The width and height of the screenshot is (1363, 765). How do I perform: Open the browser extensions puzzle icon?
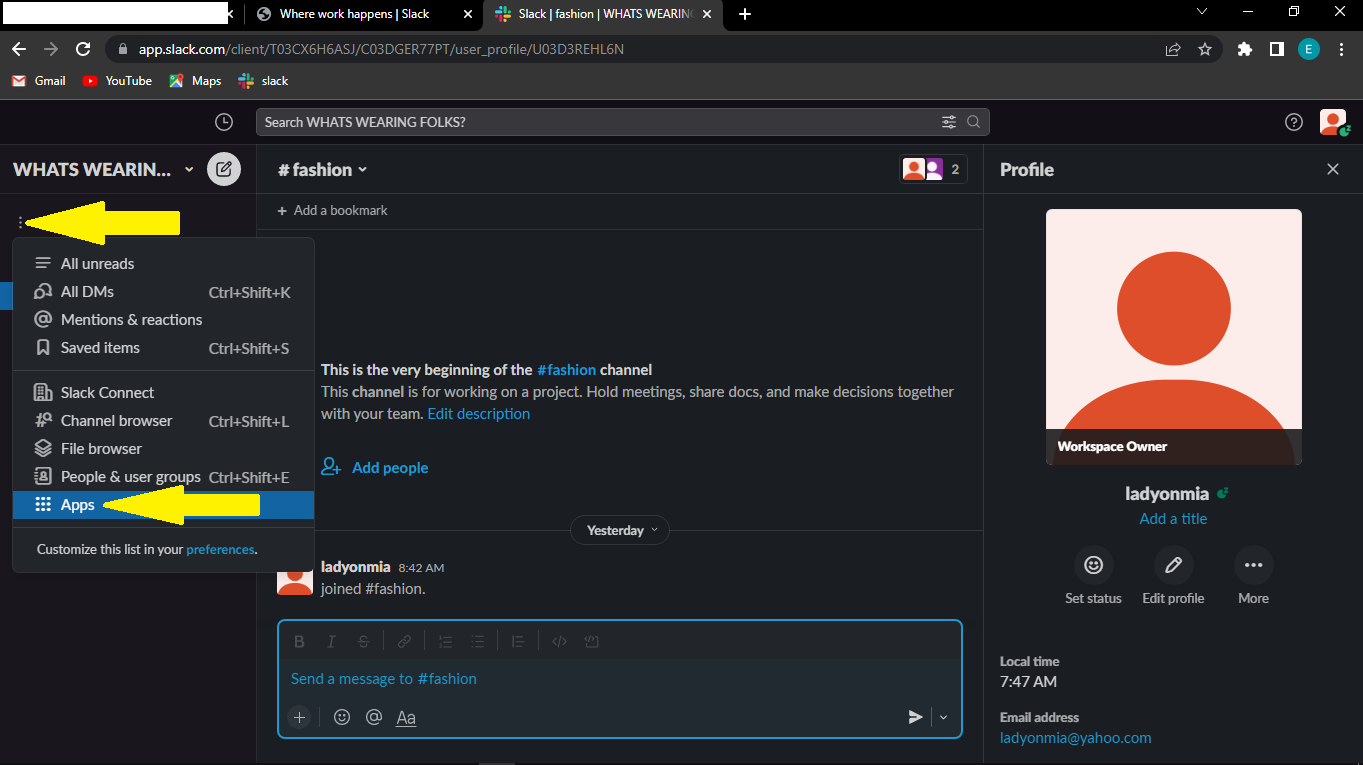coord(1245,49)
